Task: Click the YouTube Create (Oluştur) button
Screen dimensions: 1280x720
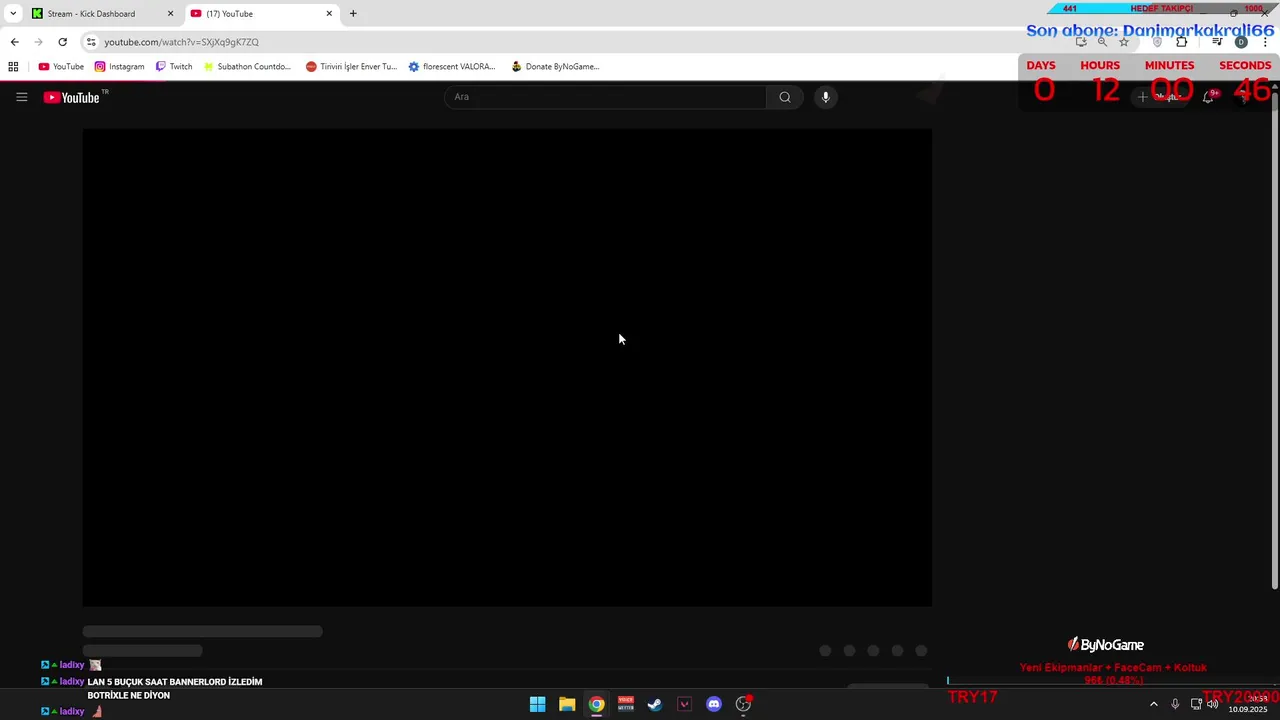Action: coord(1162,97)
